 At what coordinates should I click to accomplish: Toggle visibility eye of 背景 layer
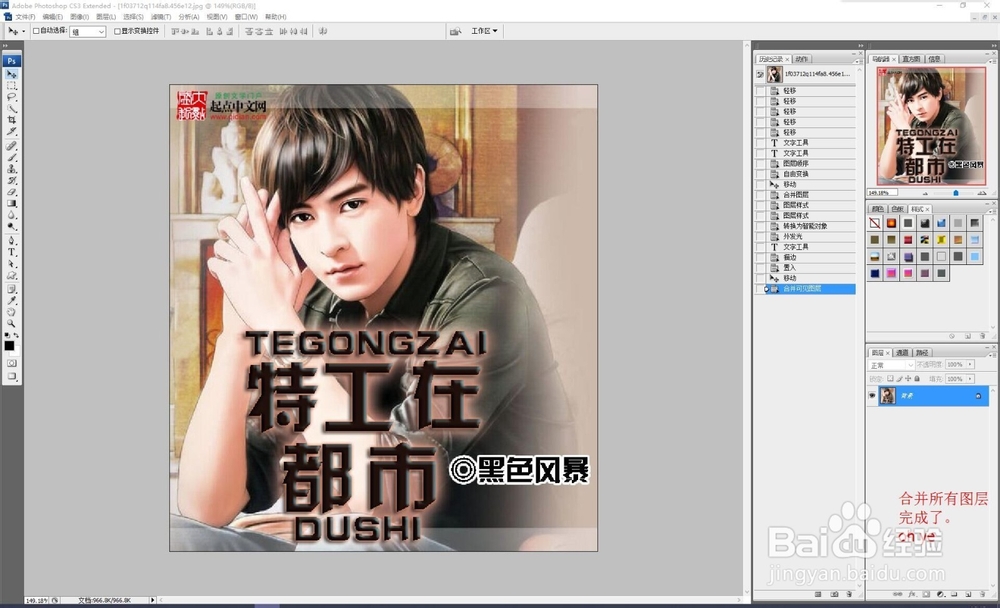coord(872,396)
